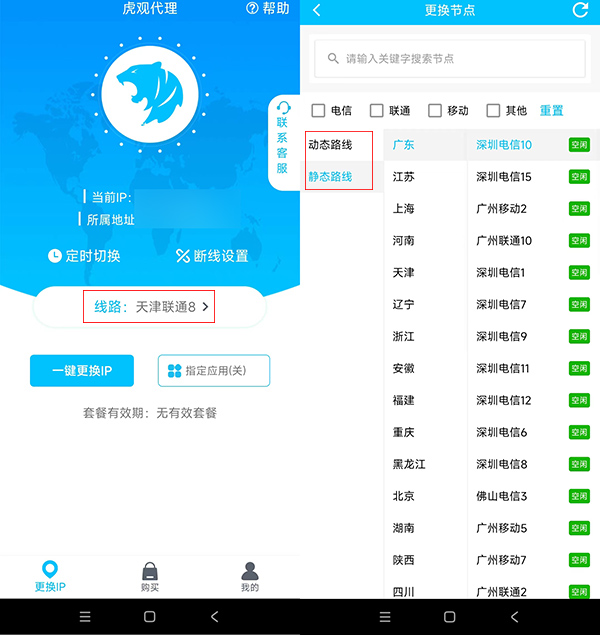This screenshot has height=635, width=600.
Task: Expand the 线路 天津联通8 line selector
Action: pos(149,307)
